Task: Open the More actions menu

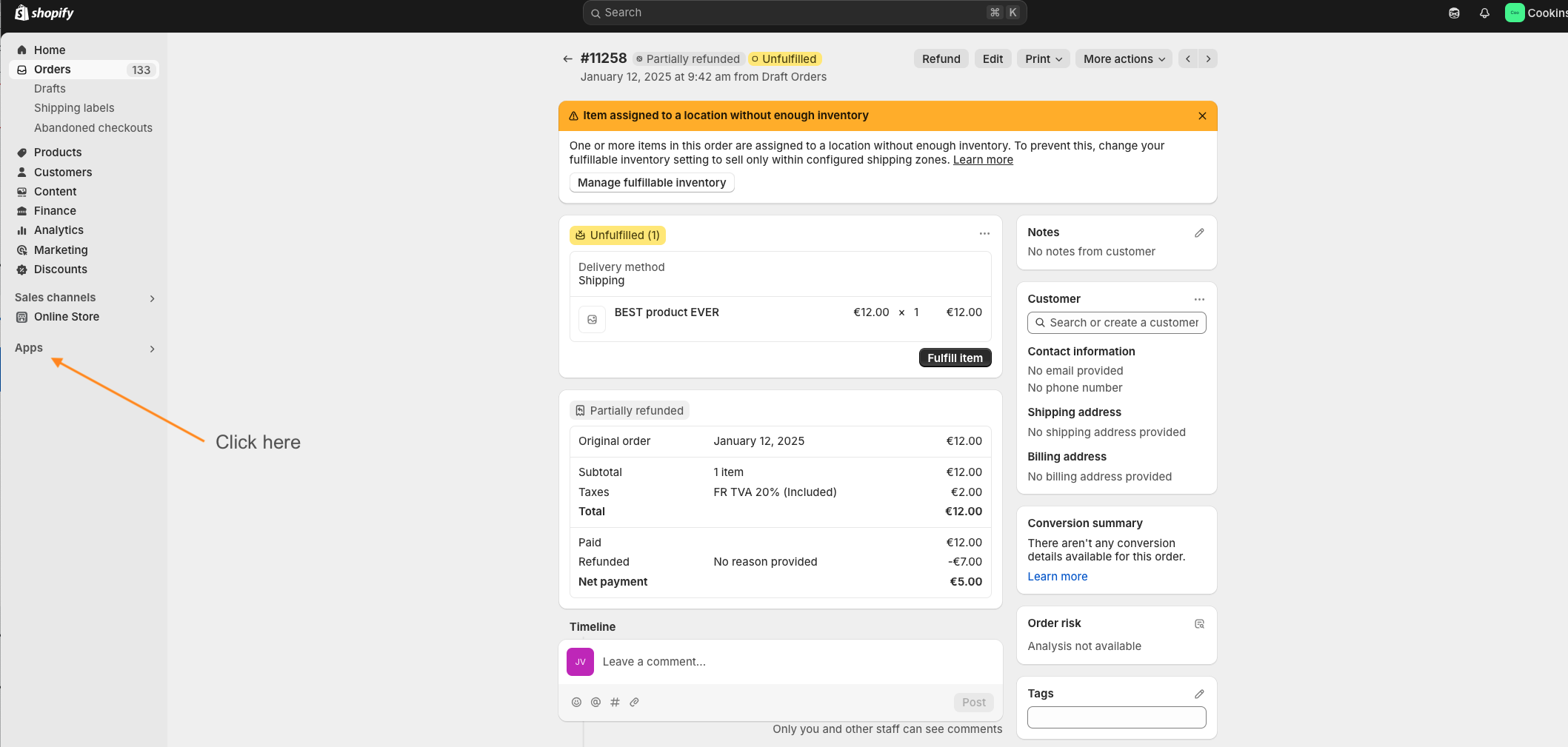Action: 1123,58
